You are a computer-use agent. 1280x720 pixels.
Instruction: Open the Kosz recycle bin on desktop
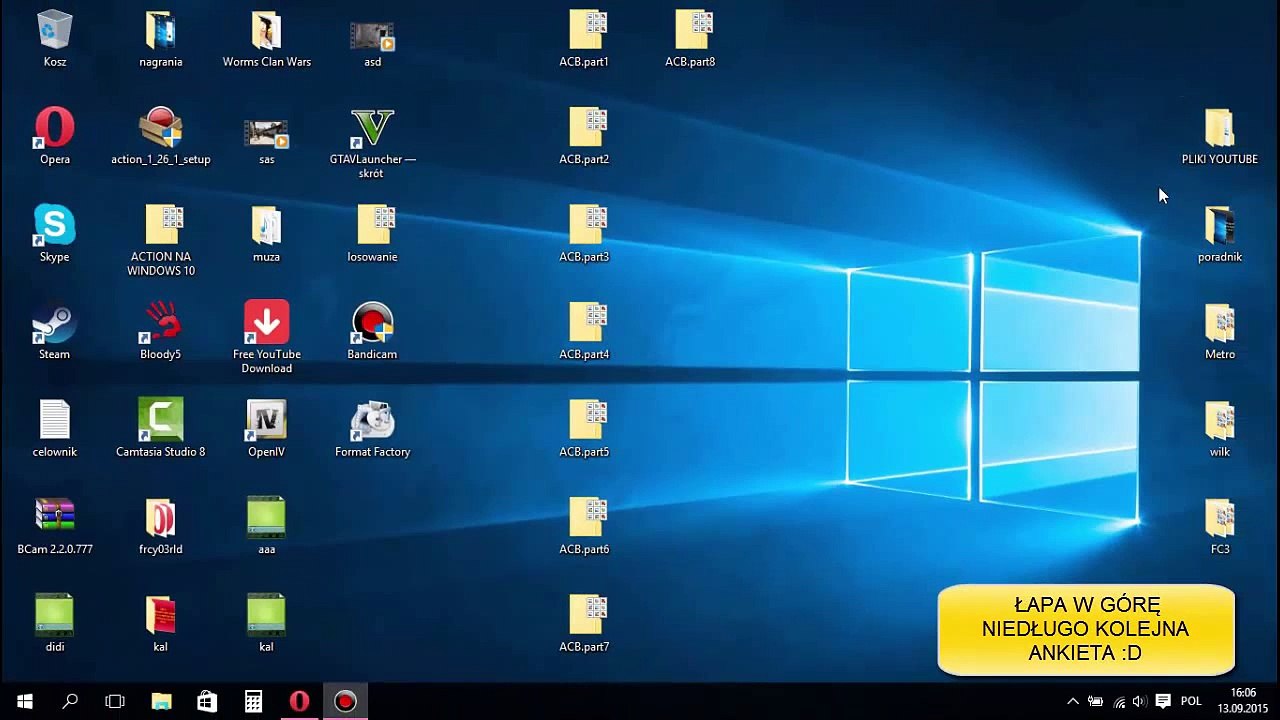[x=55, y=31]
